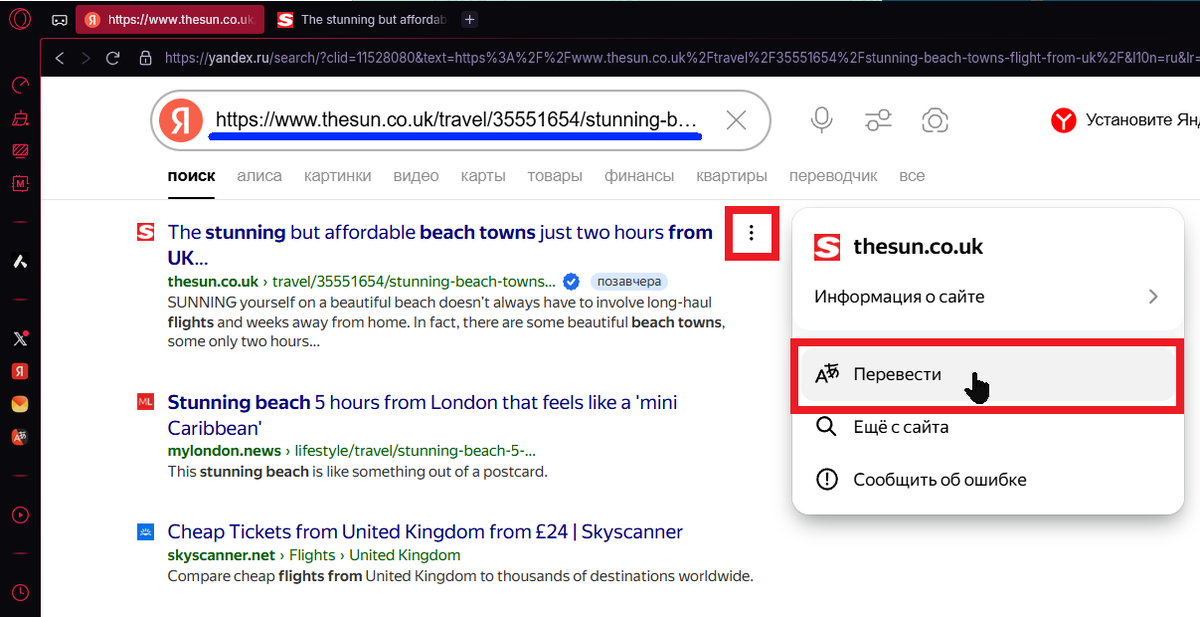Open the player icon in the sidebar
1200x617 pixels.
click(20, 514)
